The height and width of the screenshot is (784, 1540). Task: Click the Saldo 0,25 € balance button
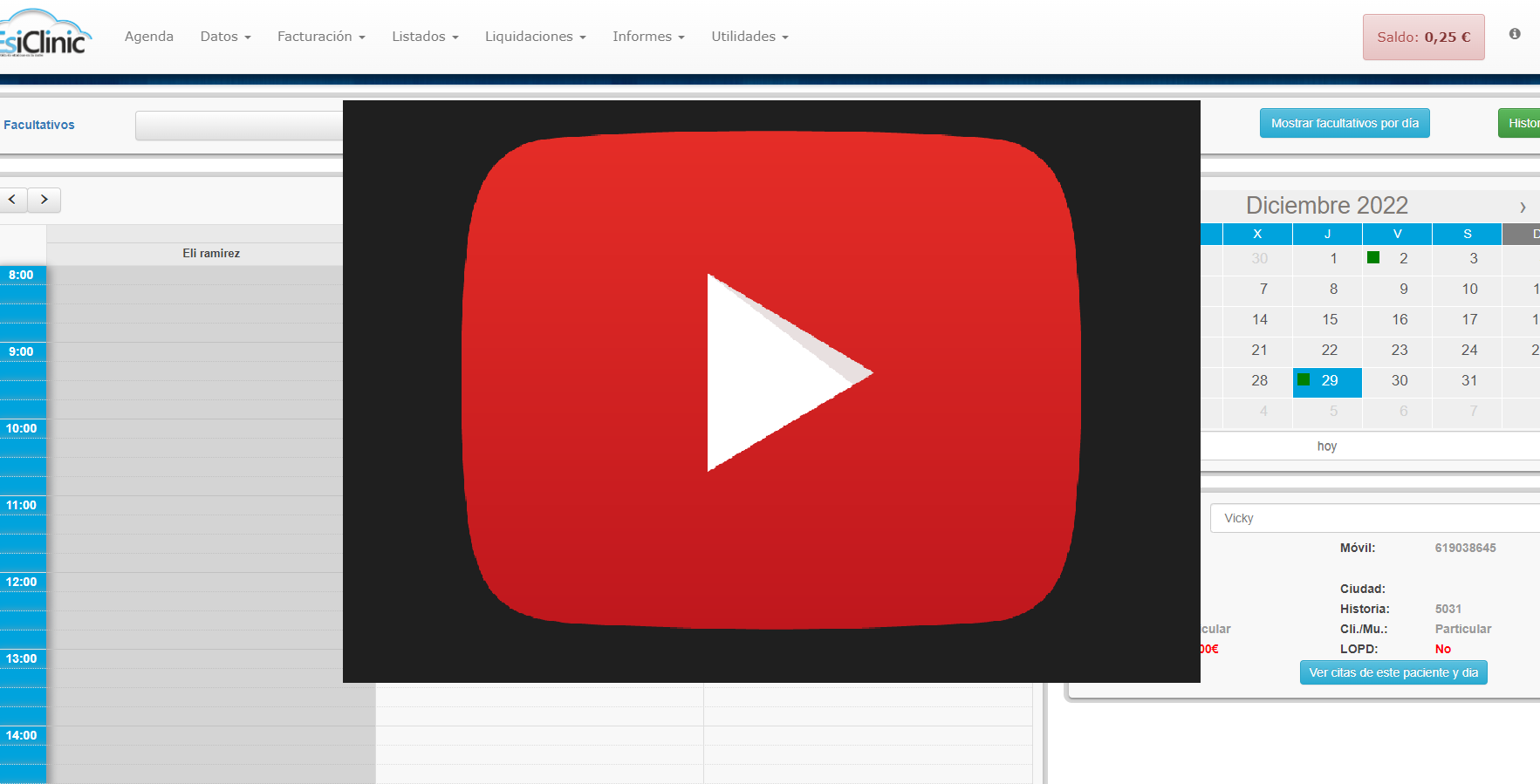(1424, 37)
